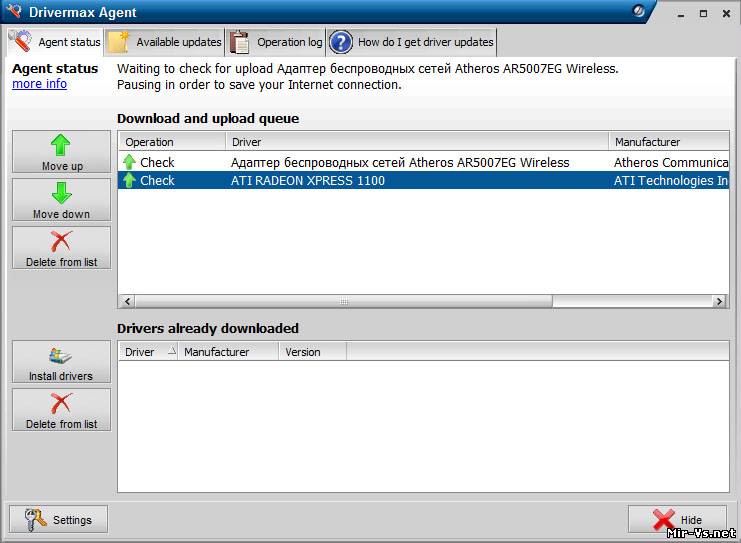Select the Agent status tab
741x543 pixels.
tap(57, 42)
